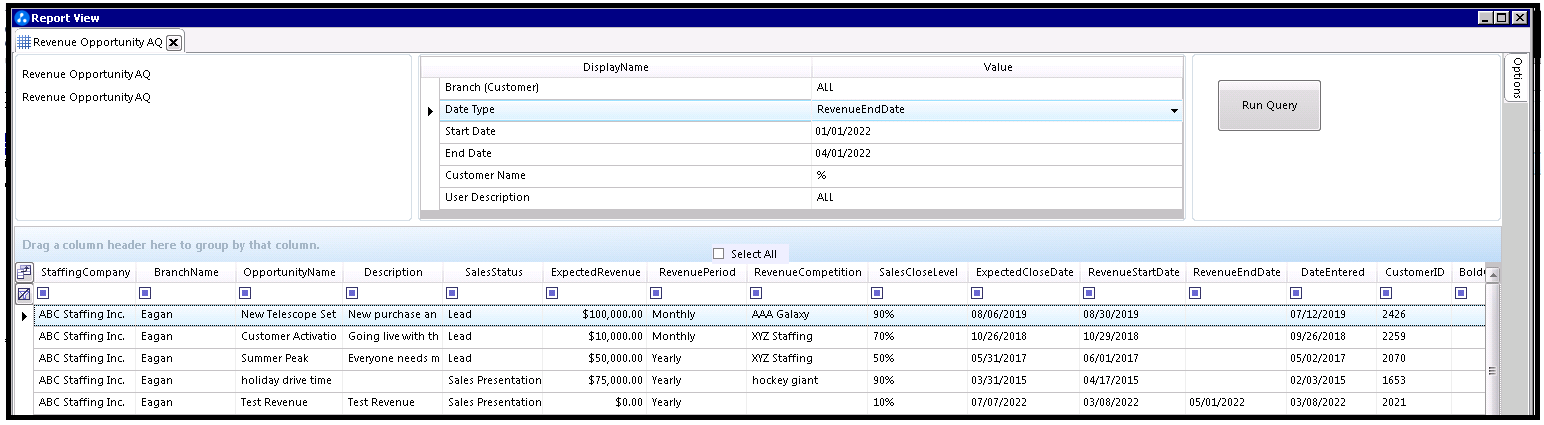Click the SalesCloseLevel filter operator icon
Screen dimensions: 1544x425
[877, 293]
